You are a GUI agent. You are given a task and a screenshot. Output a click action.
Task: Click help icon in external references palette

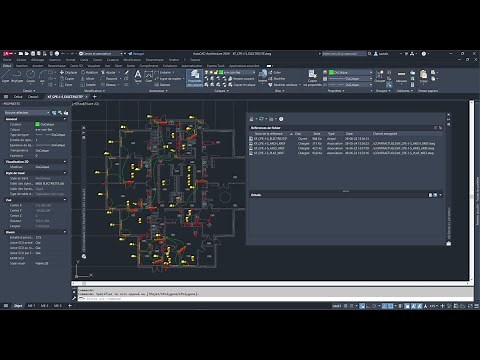(281, 119)
